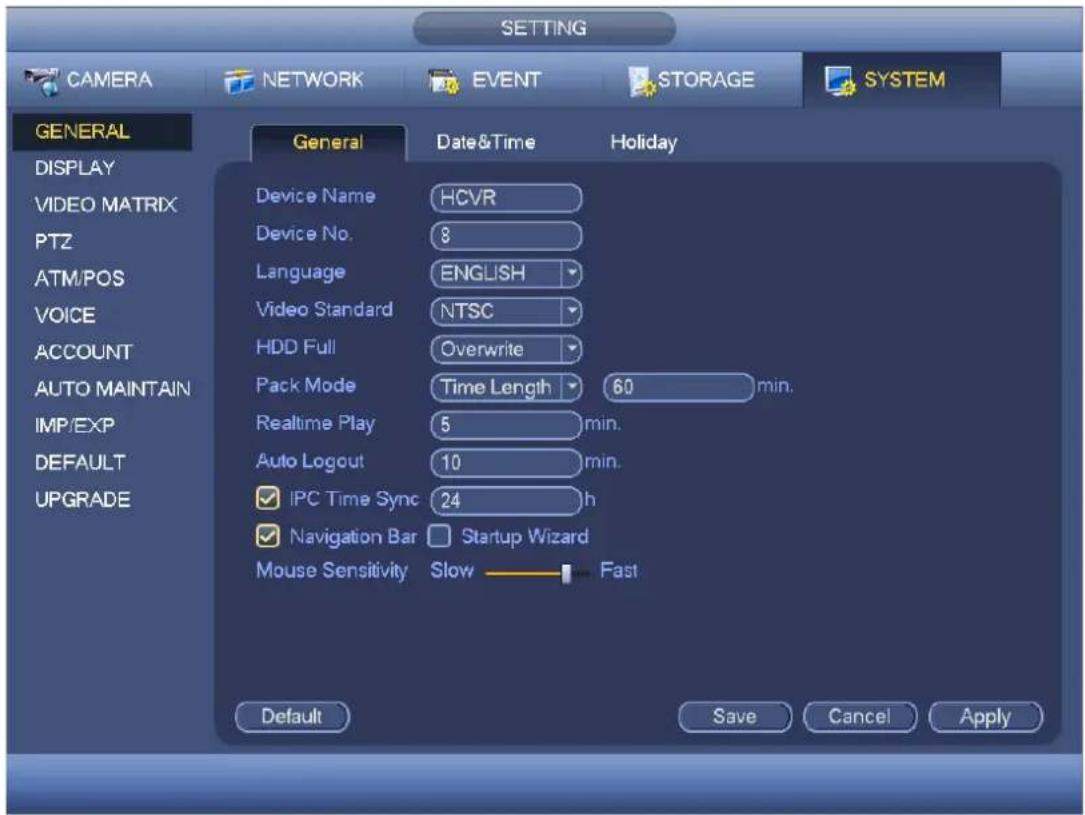Screen dimensions: 1085x815
Task: Click the Network icon in top bar
Action: point(239,81)
